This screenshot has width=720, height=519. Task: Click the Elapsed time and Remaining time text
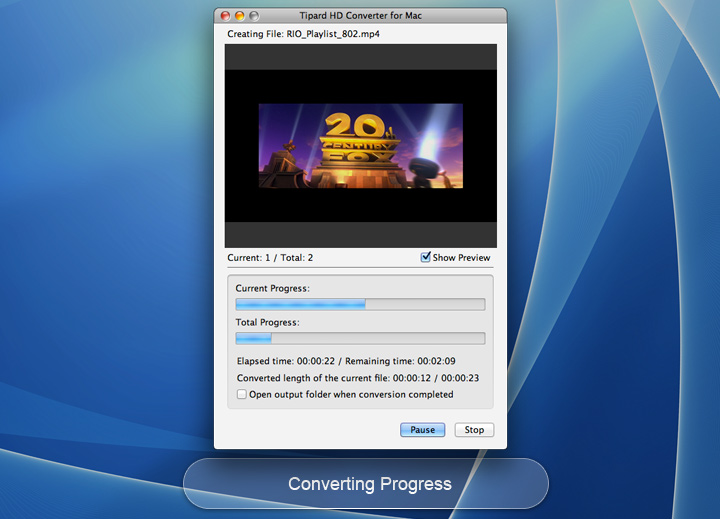point(346,361)
